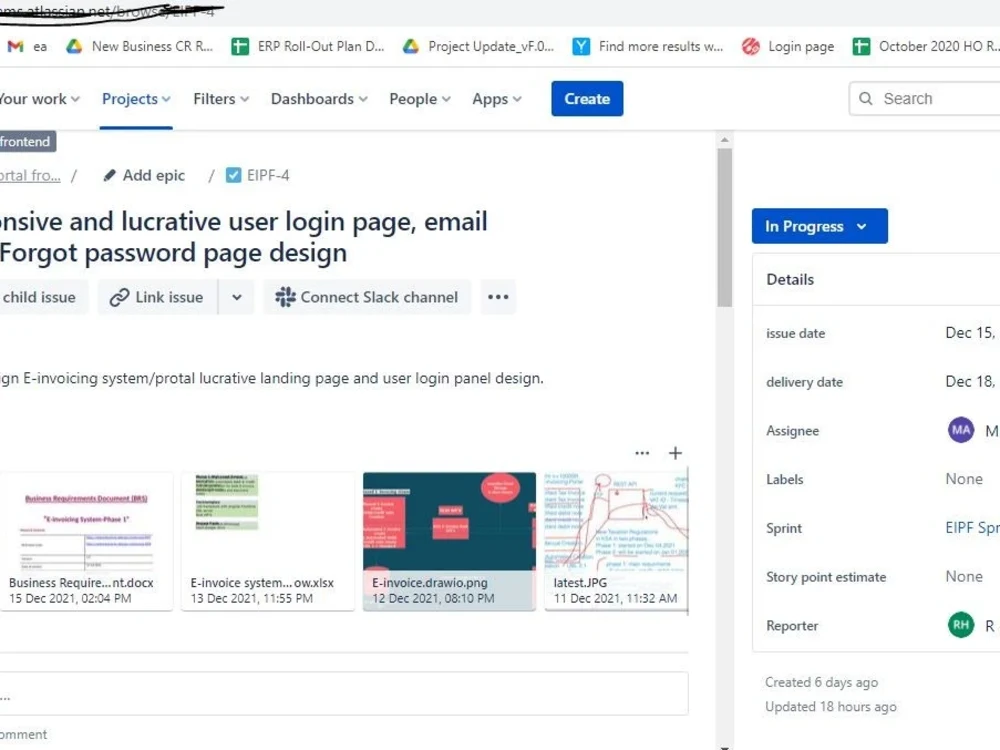Open the In Progress status dropdown
This screenshot has height=750, width=1000.
pos(819,226)
